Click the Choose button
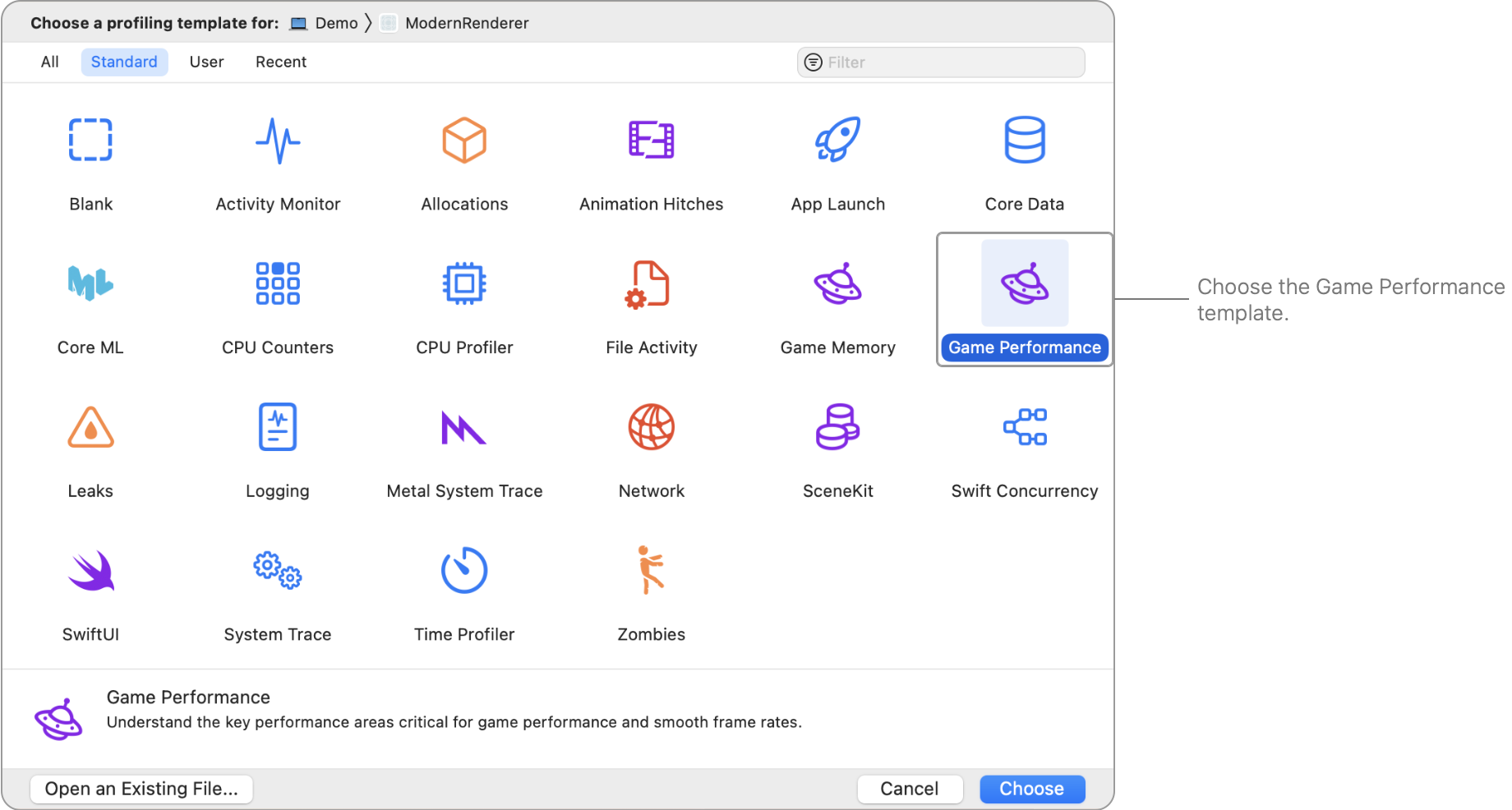 coord(1032,789)
